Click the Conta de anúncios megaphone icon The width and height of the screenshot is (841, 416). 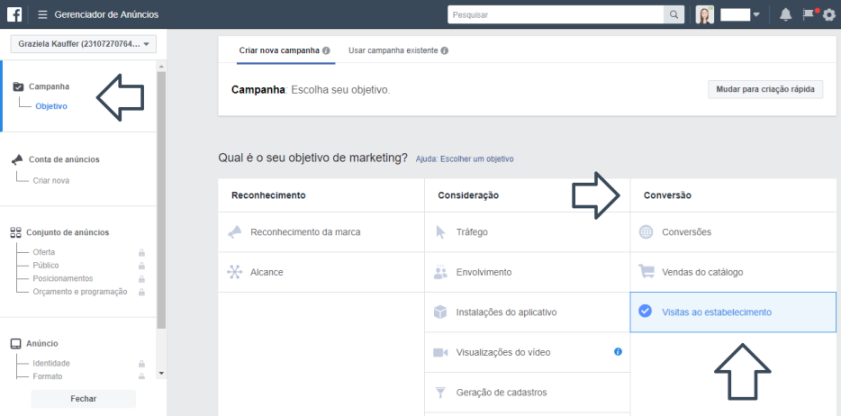coord(18,159)
